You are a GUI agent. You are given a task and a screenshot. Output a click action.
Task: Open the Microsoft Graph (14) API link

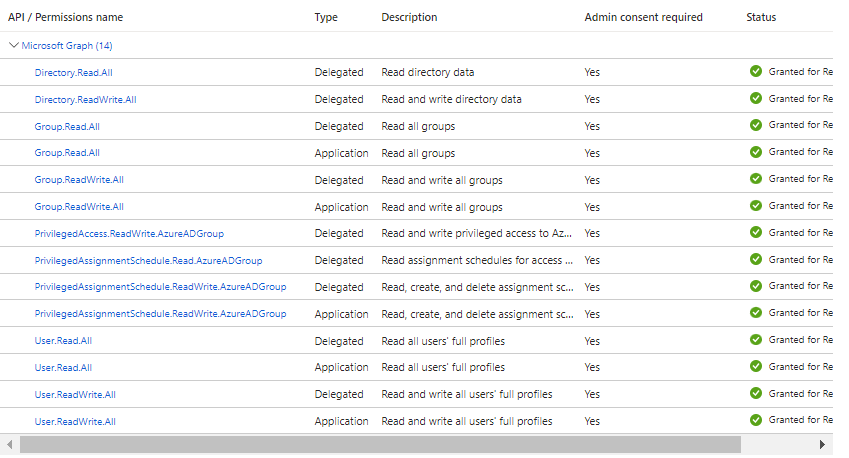tap(67, 45)
